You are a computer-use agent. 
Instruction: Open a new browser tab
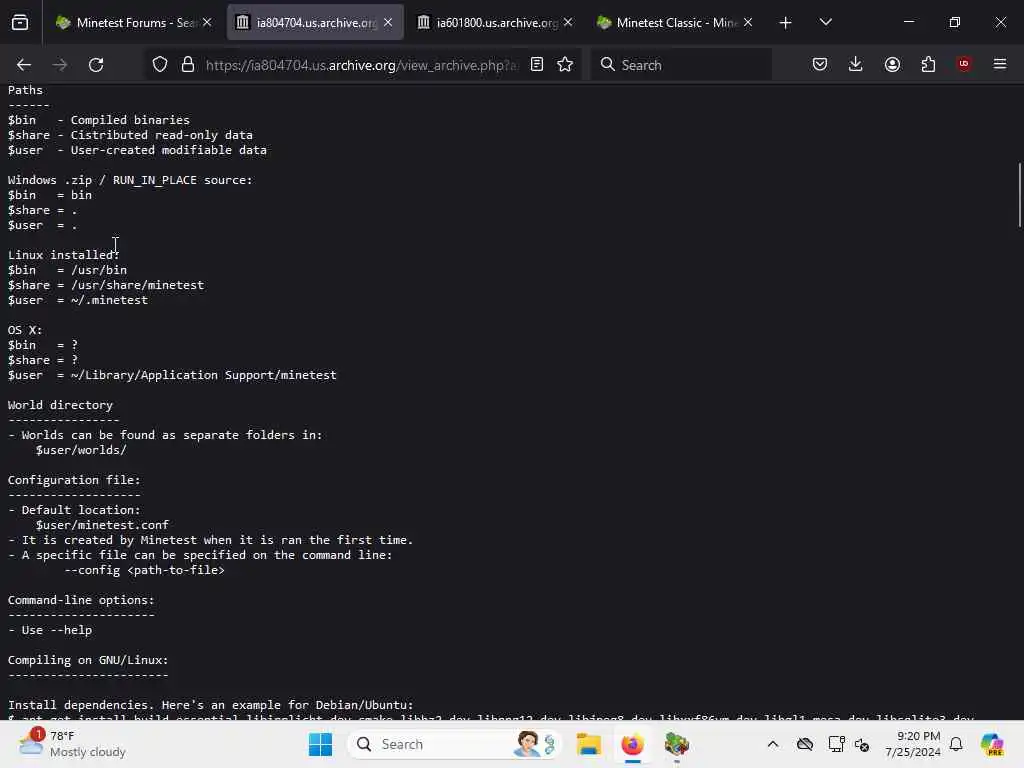coord(786,23)
